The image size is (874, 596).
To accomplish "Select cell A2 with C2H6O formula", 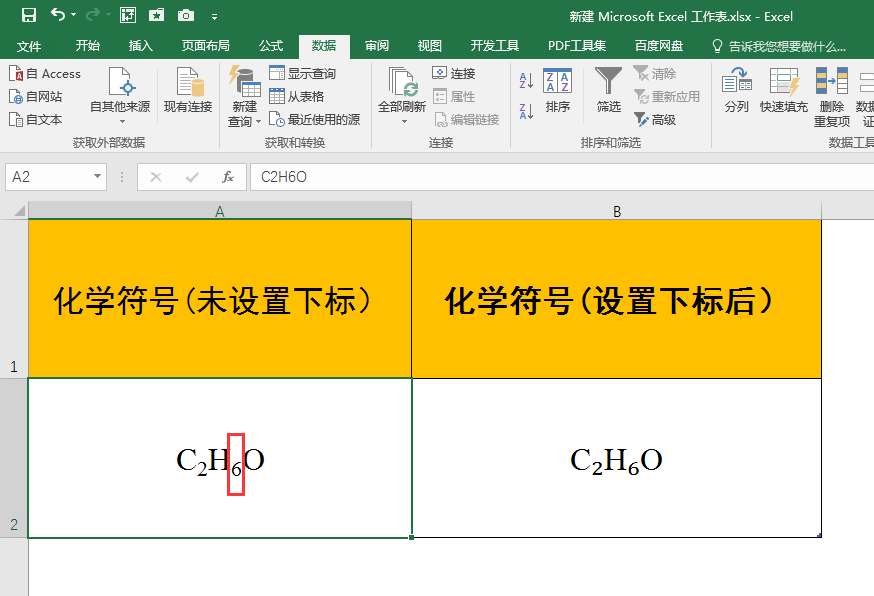I will [220, 458].
